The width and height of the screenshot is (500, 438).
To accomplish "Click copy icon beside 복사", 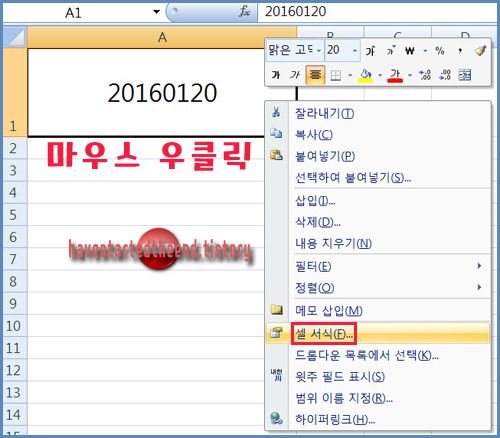I will [276, 134].
